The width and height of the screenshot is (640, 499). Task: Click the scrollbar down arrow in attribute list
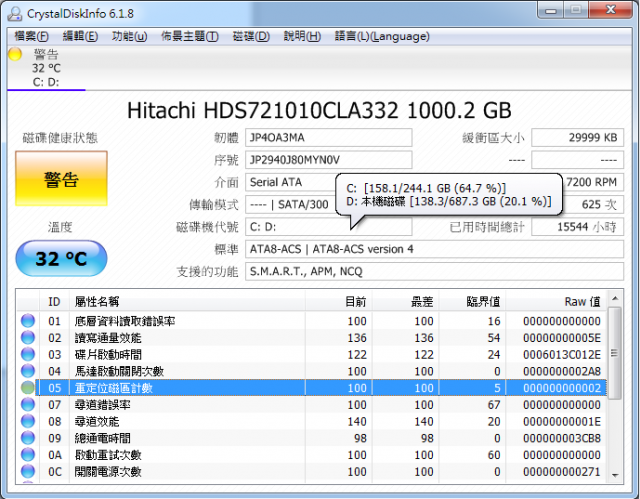(x=615, y=475)
